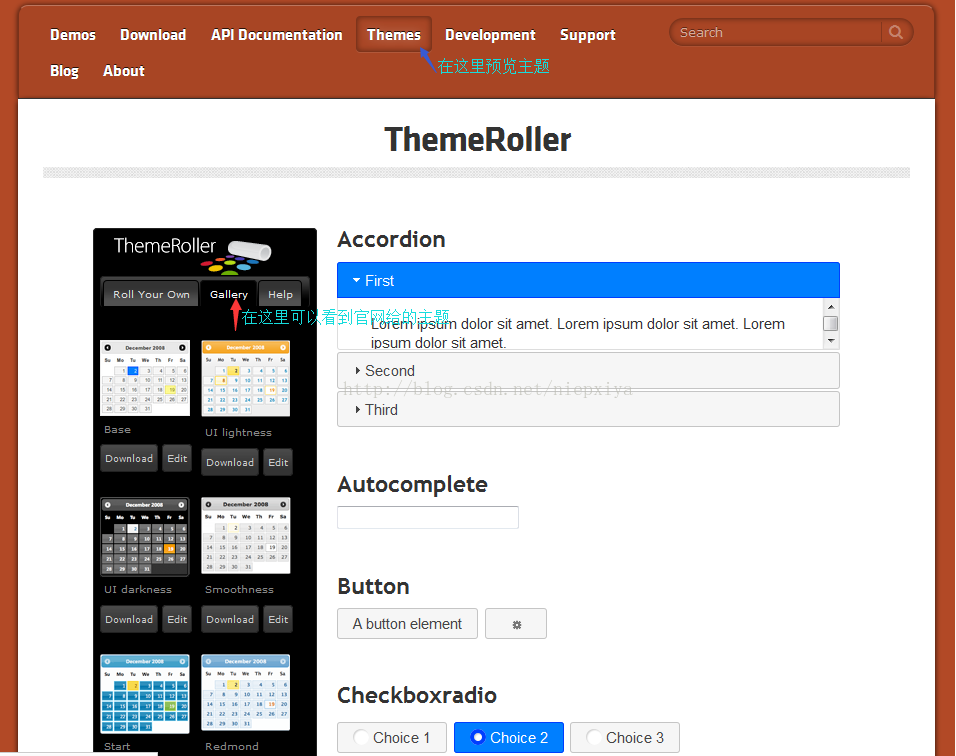
Task: Open API Documentation in the nav bar
Action: 277,35
